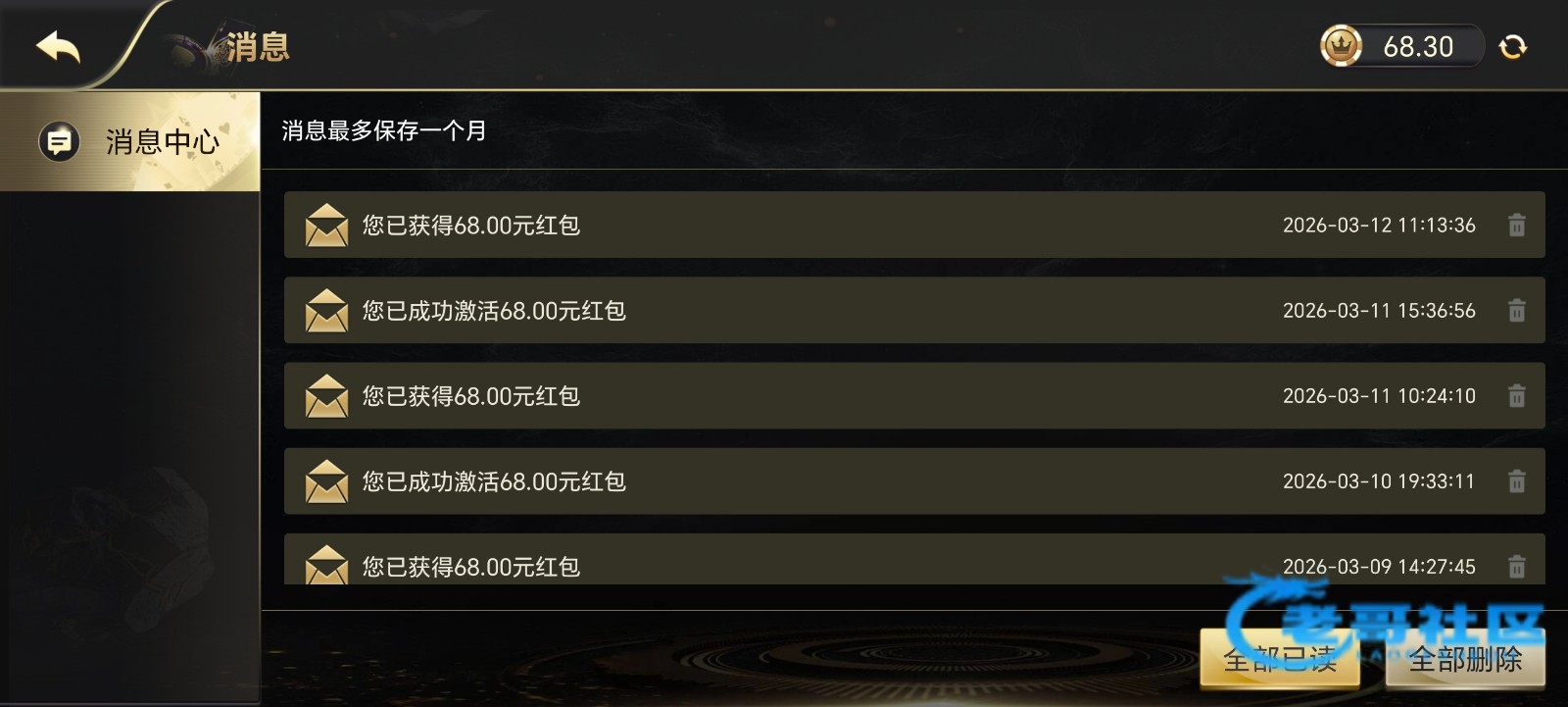Click the 消息中心 chat bubble icon
This screenshot has width=1568, height=707.
(59, 142)
